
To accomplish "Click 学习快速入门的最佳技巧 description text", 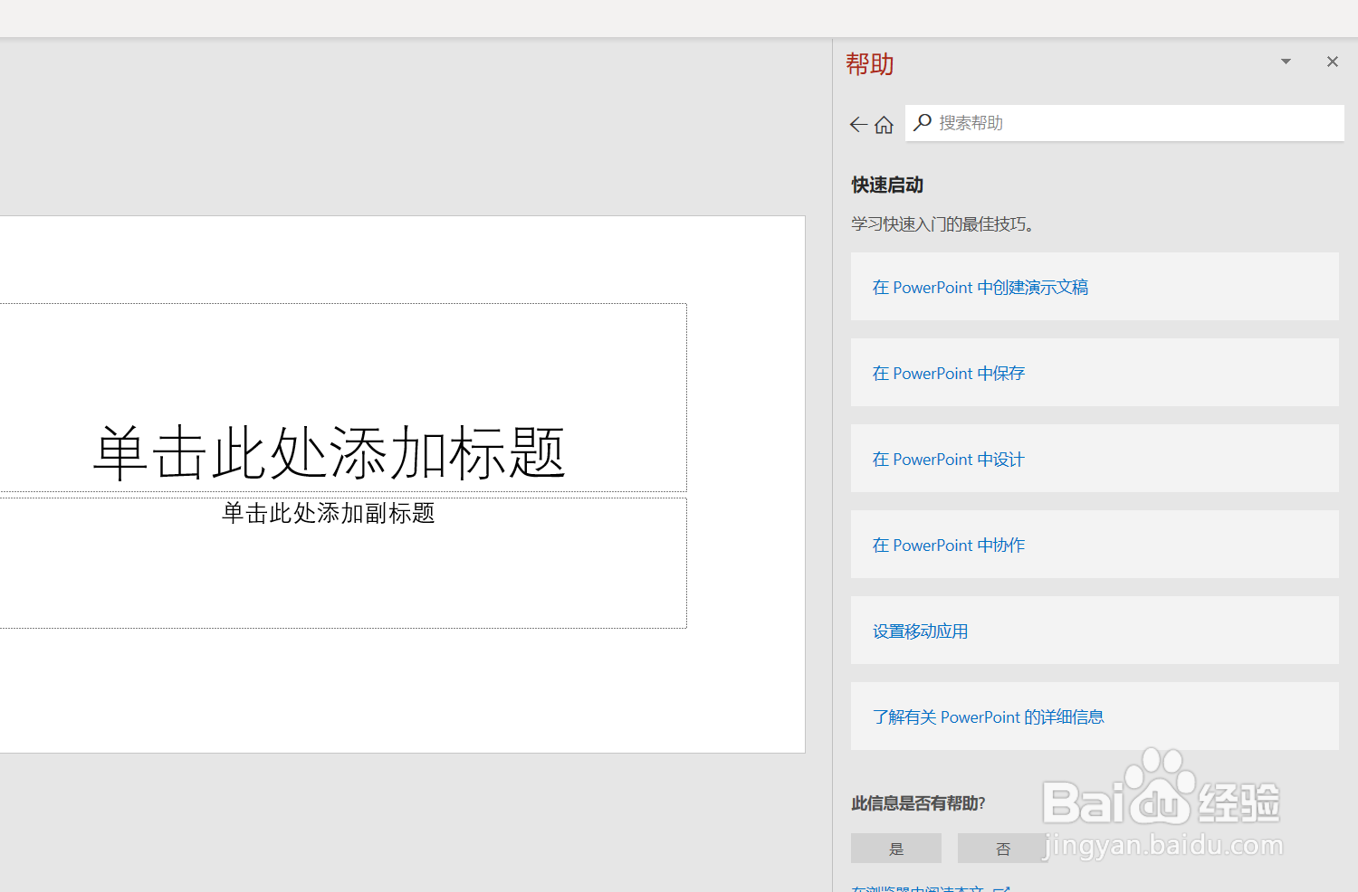I will 943,224.
